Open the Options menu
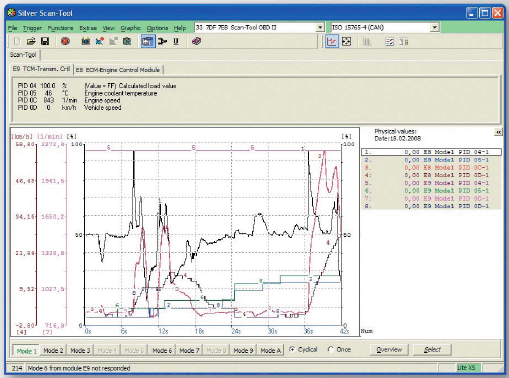 point(157,28)
